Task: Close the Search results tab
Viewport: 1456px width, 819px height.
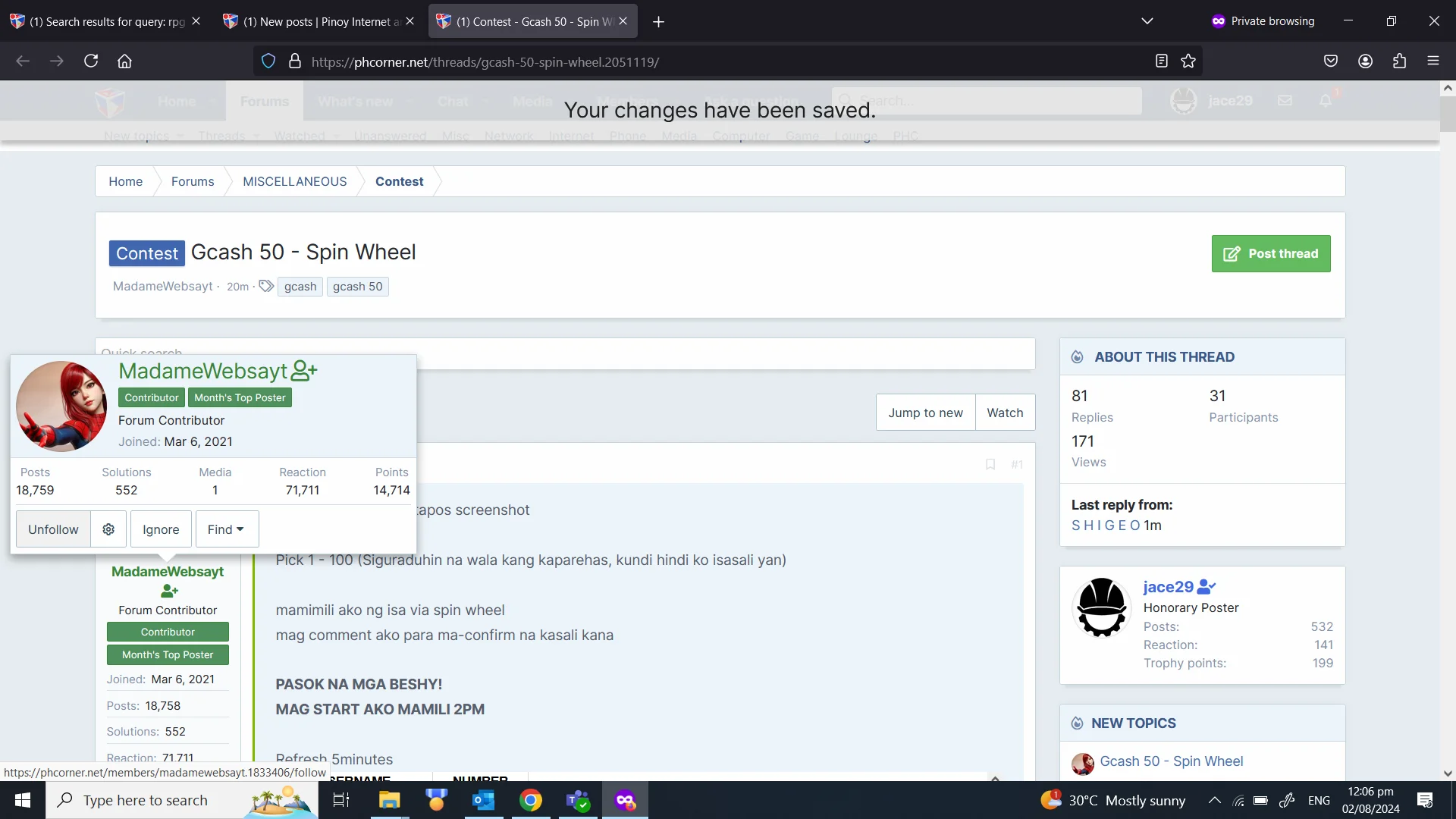Action: pos(196,21)
